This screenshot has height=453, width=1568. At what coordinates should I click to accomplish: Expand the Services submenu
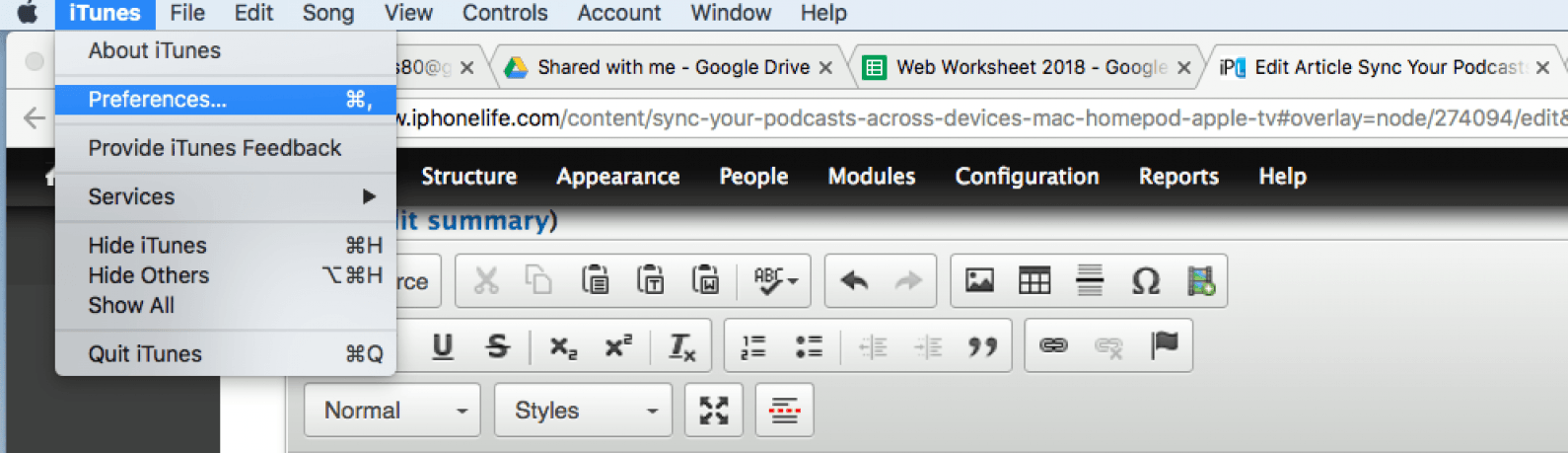tap(226, 196)
